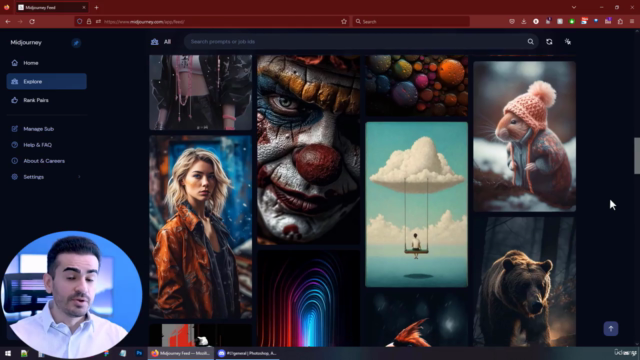640x360 pixels.
Task: Open the mouse with pink knit hat image
Action: [x=524, y=136]
